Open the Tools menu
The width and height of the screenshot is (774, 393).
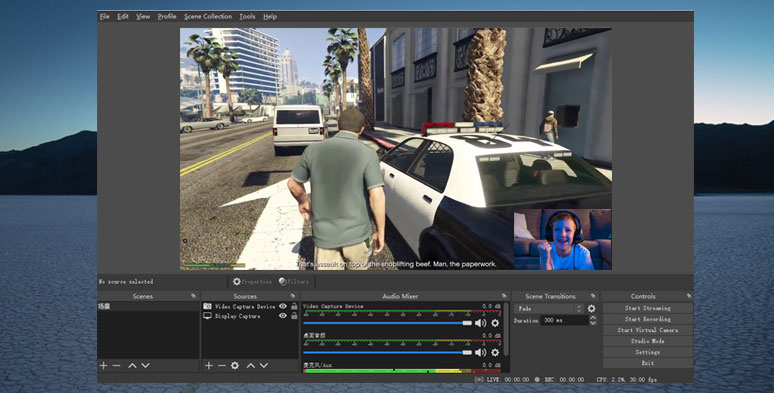(247, 16)
